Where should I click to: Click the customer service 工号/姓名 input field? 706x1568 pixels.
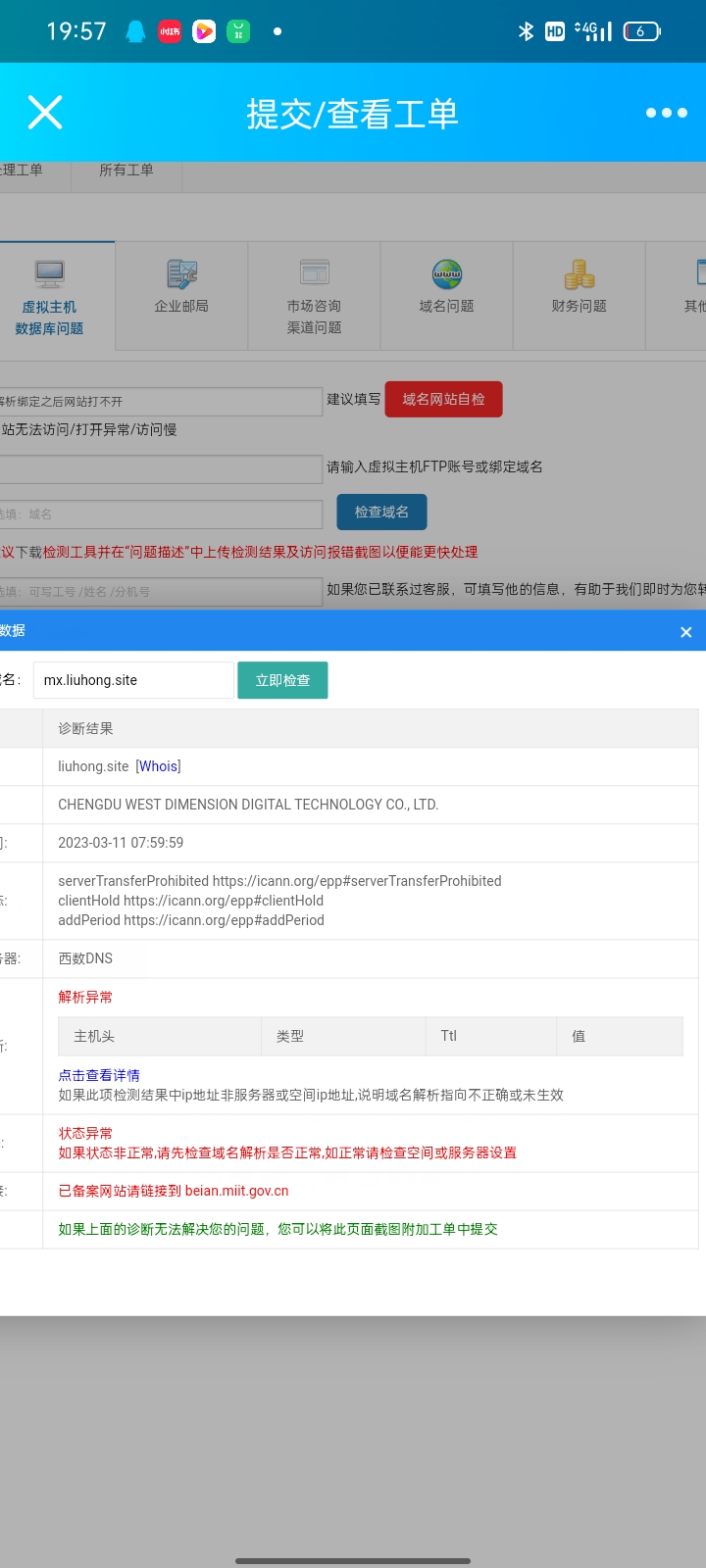[x=161, y=591]
